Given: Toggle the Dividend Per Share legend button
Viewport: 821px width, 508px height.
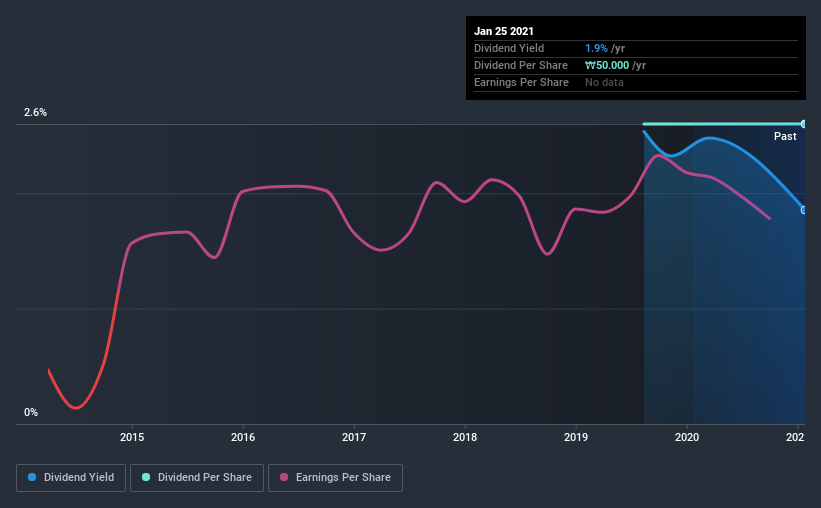Looking at the screenshot, I should click(x=197, y=478).
